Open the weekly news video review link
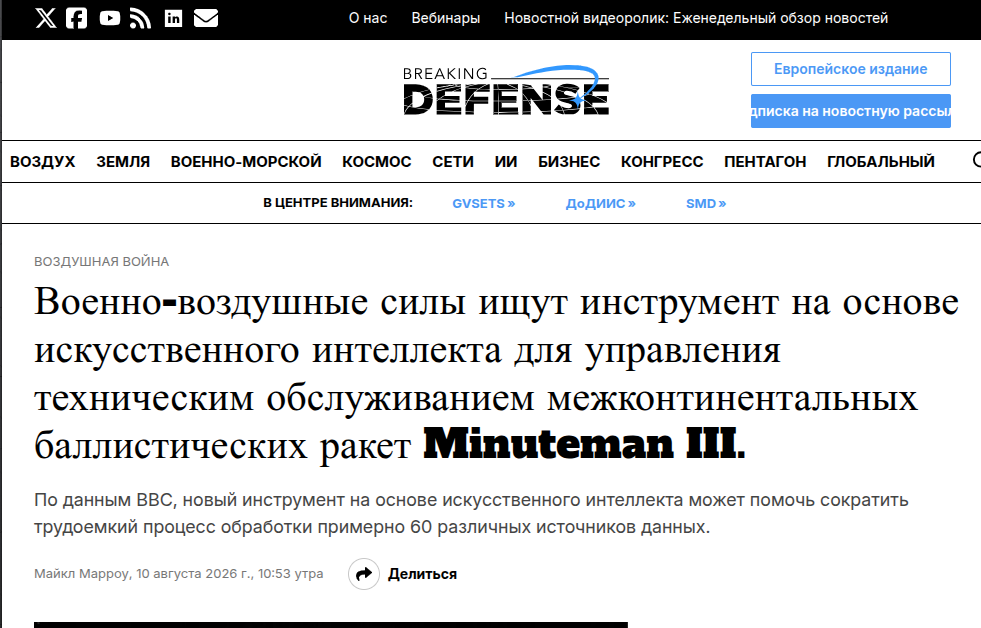981x628 pixels. (x=696, y=18)
